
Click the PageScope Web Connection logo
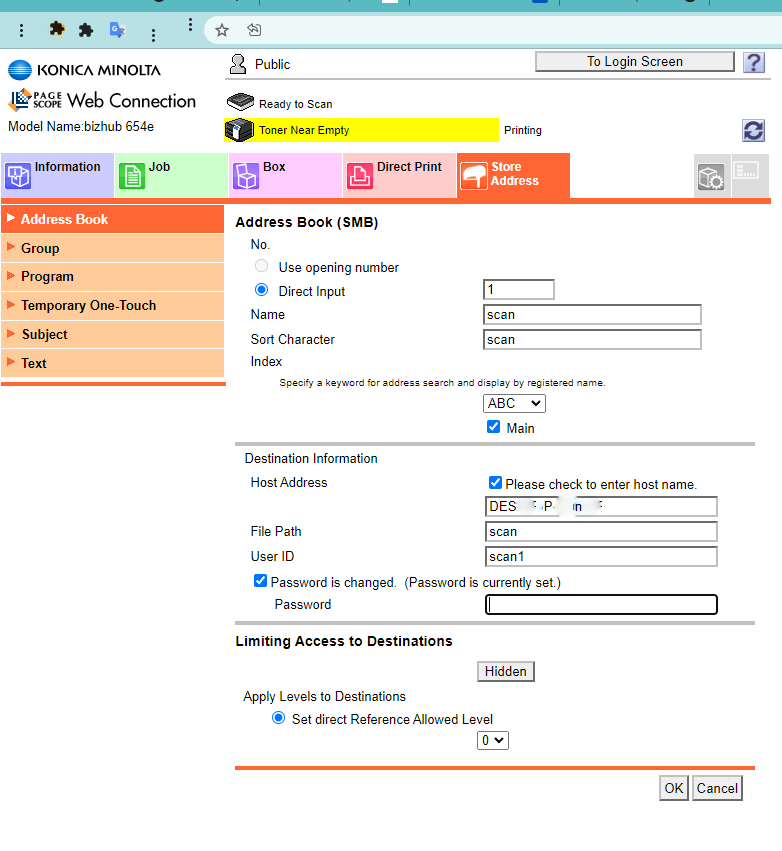pos(103,100)
